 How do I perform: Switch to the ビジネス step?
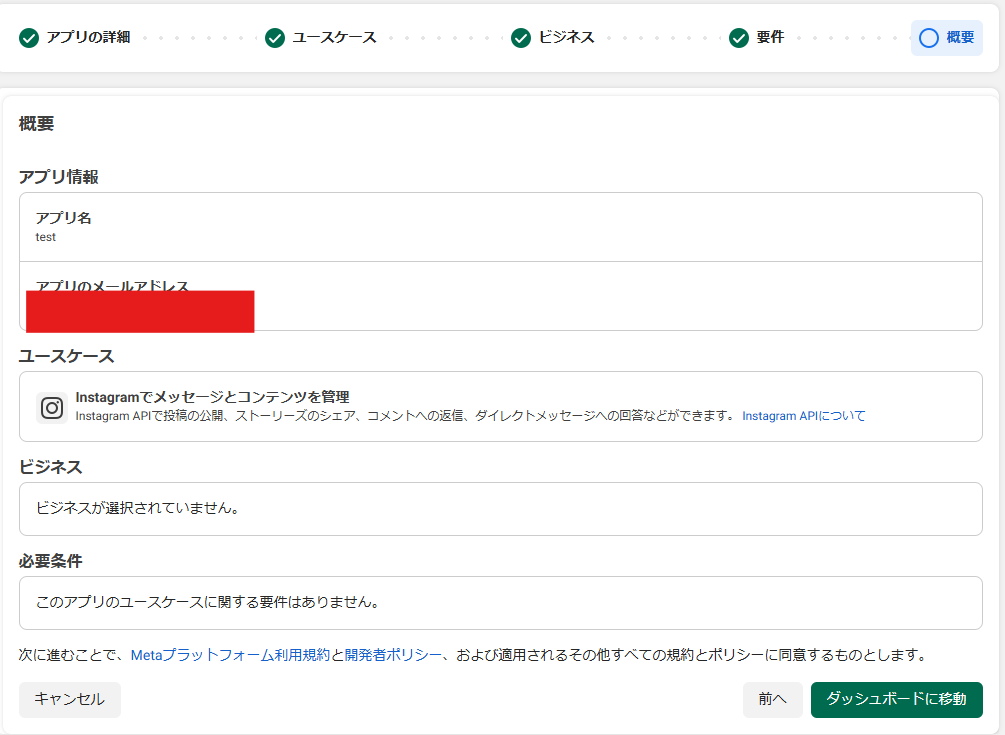click(567, 37)
